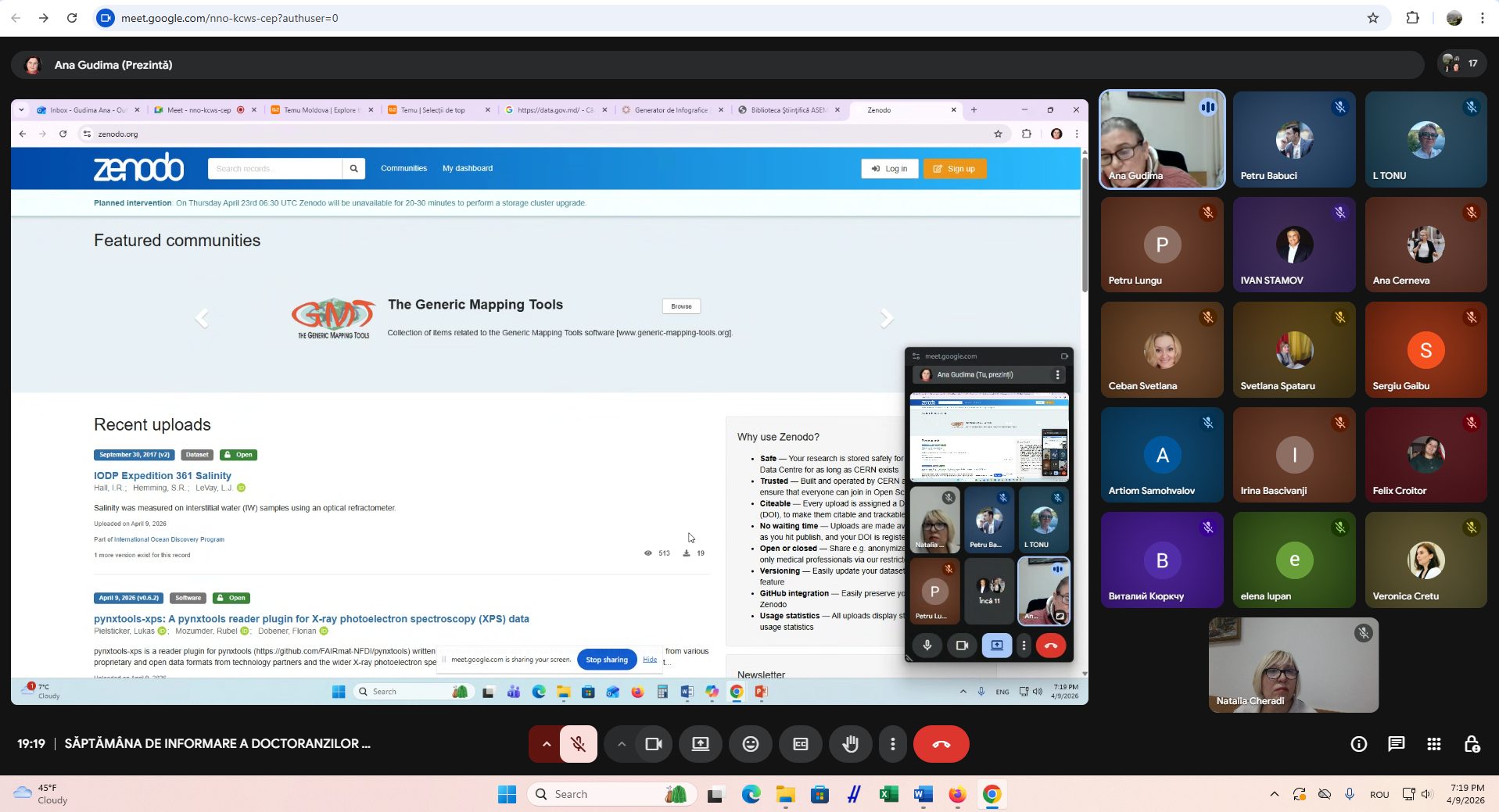Open the emoji reactions button

[x=750, y=744]
